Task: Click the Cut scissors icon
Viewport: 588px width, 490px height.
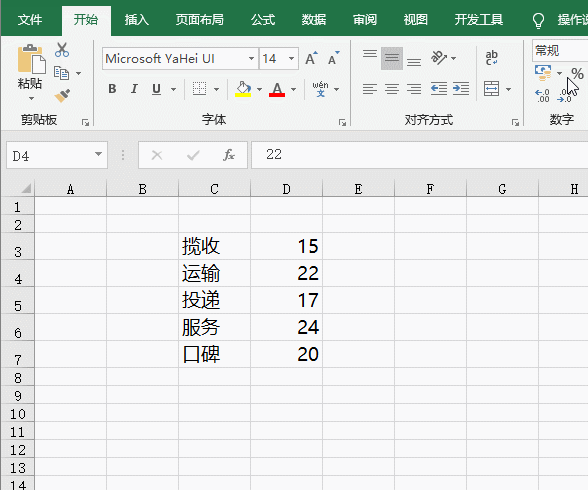Action: pyautogui.click(x=62, y=50)
